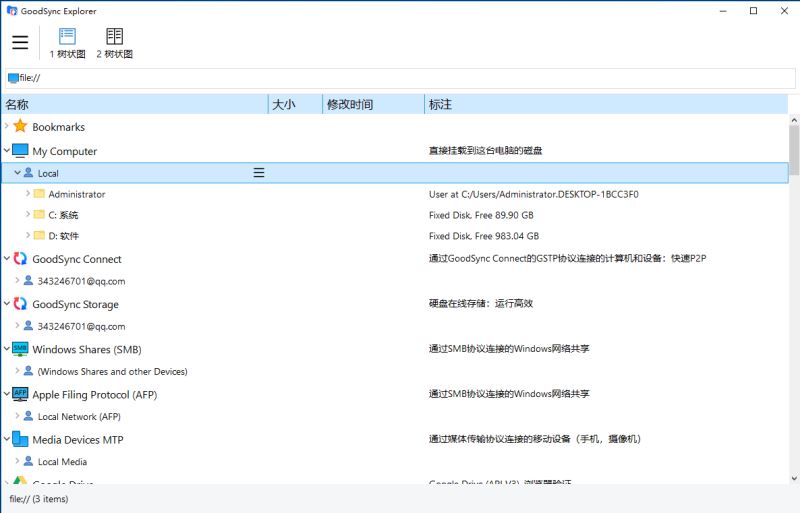Select the GoodSync Connect tree item
The image size is (800, 513).
[77, 259]
